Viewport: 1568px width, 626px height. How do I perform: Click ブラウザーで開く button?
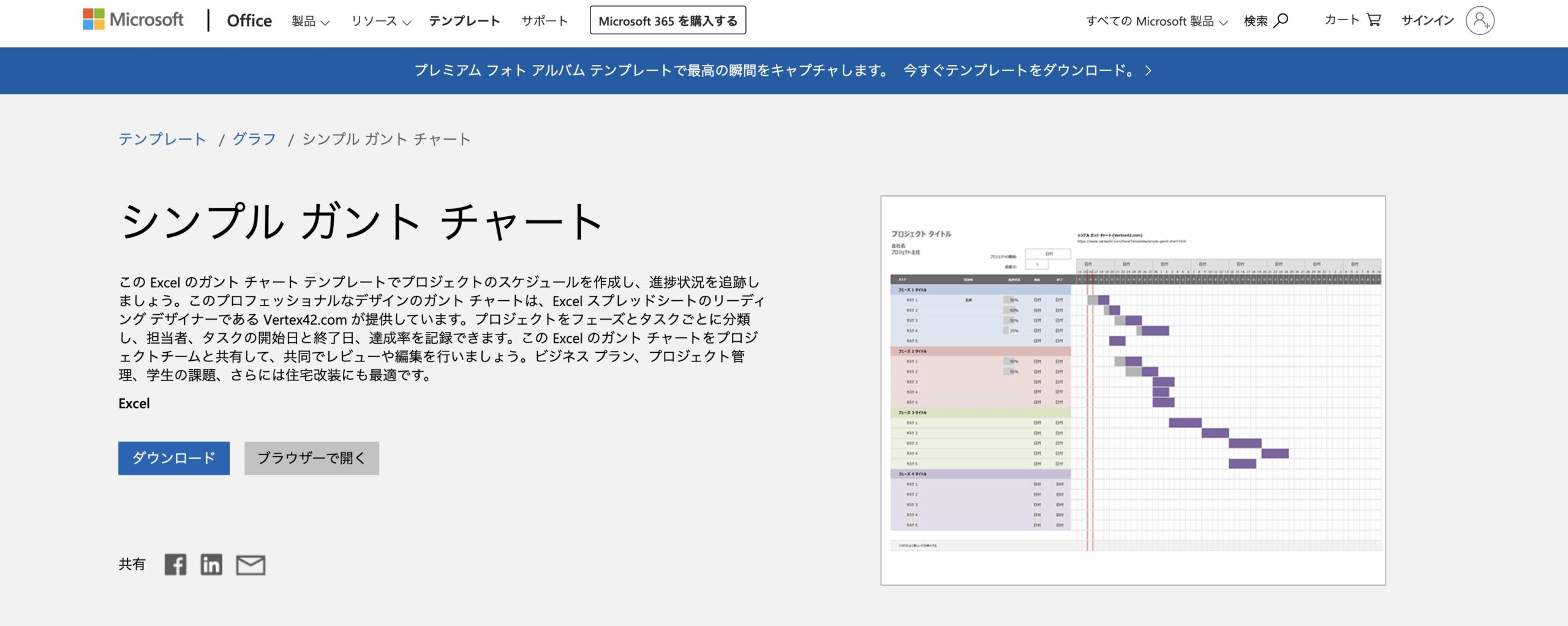tap(312, 458)
